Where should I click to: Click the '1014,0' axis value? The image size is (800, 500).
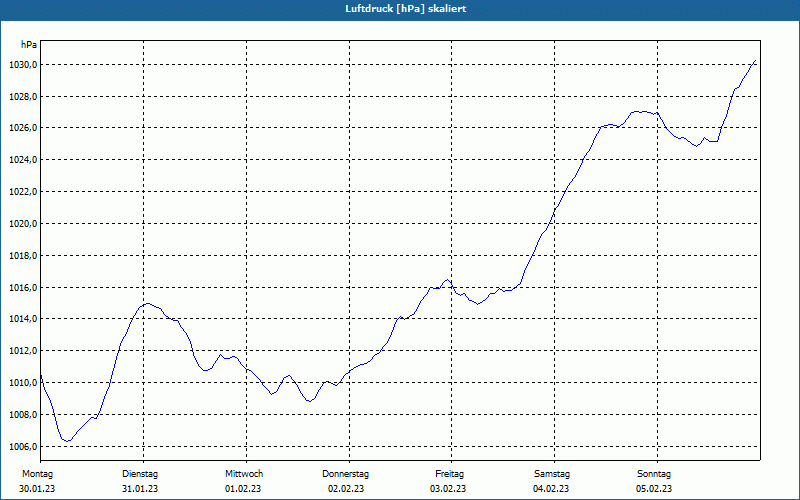tap(22, 319)
